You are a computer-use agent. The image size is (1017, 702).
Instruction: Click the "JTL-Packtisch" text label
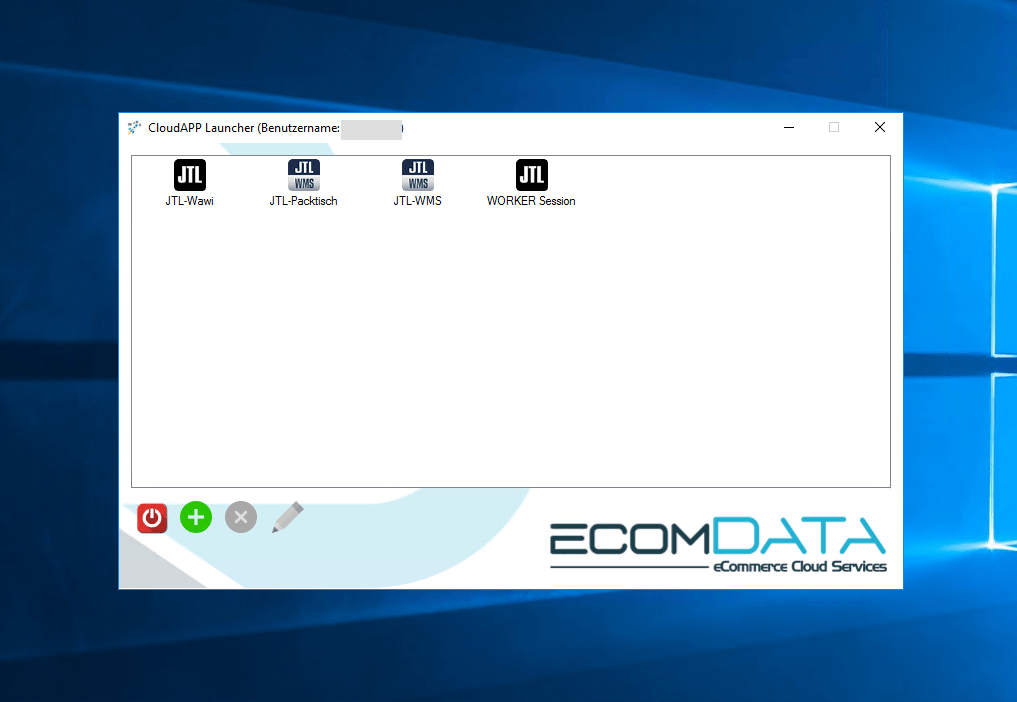pyautogui.click(x=303, y=201)
